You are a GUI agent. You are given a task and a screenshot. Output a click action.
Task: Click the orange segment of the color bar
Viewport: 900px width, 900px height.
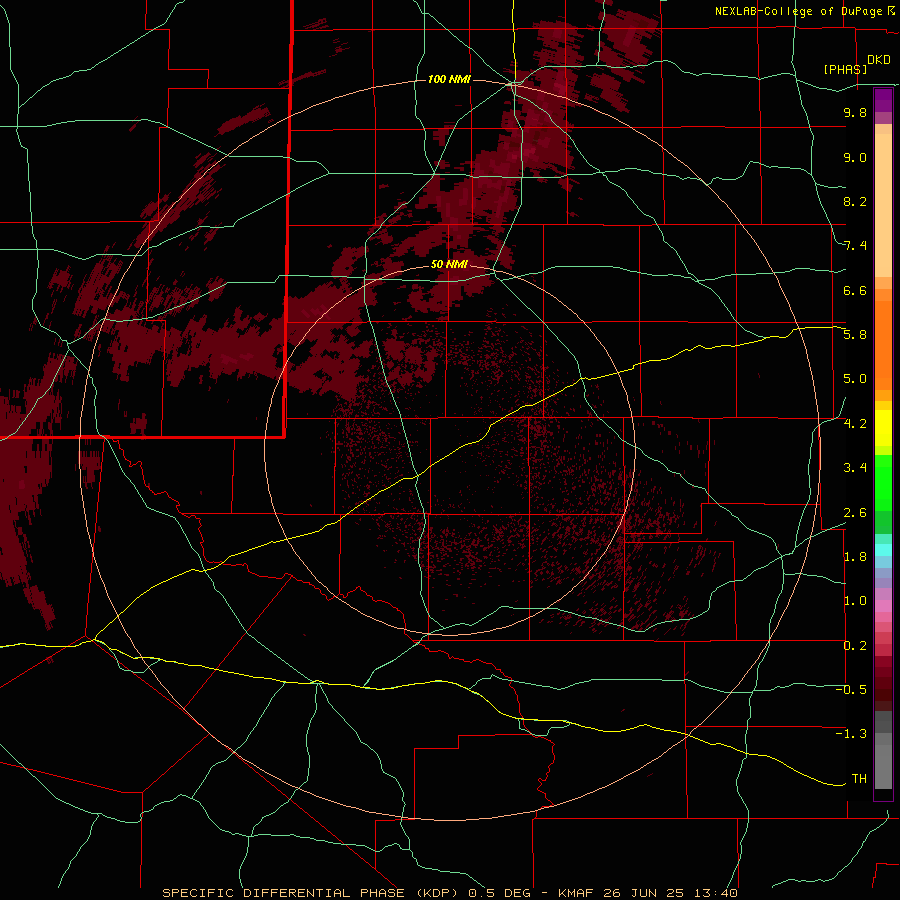click(x=883, y=345)
